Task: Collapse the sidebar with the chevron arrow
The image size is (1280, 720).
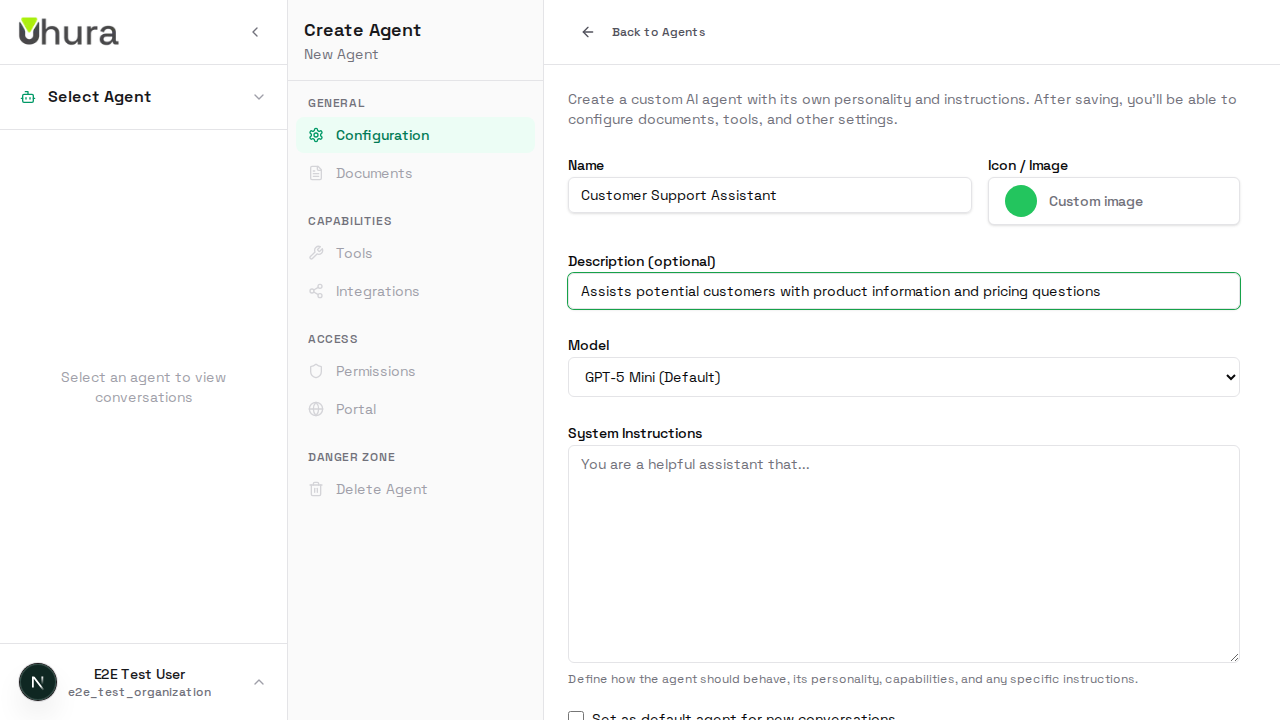Action: pyautogui.click(x=255, y=31)
